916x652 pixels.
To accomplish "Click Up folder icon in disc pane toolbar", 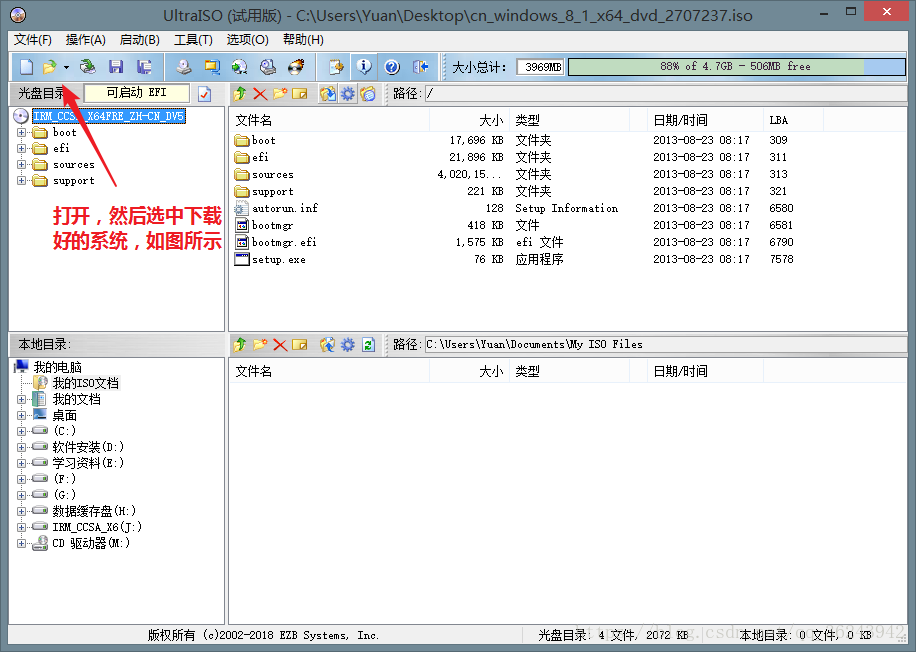I will tap(240, 93).
